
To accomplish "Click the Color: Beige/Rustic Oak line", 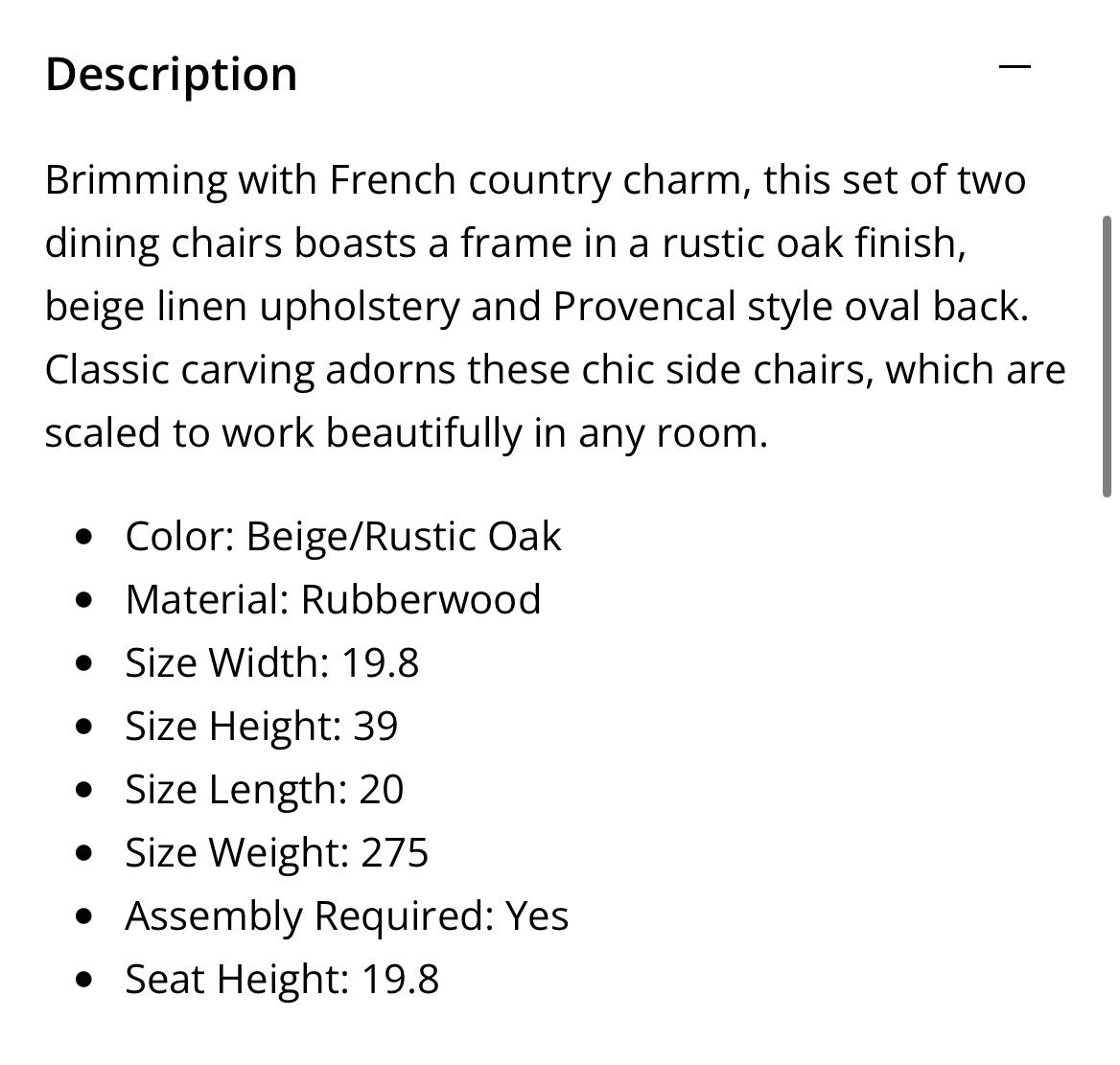I will coord(343,536).
